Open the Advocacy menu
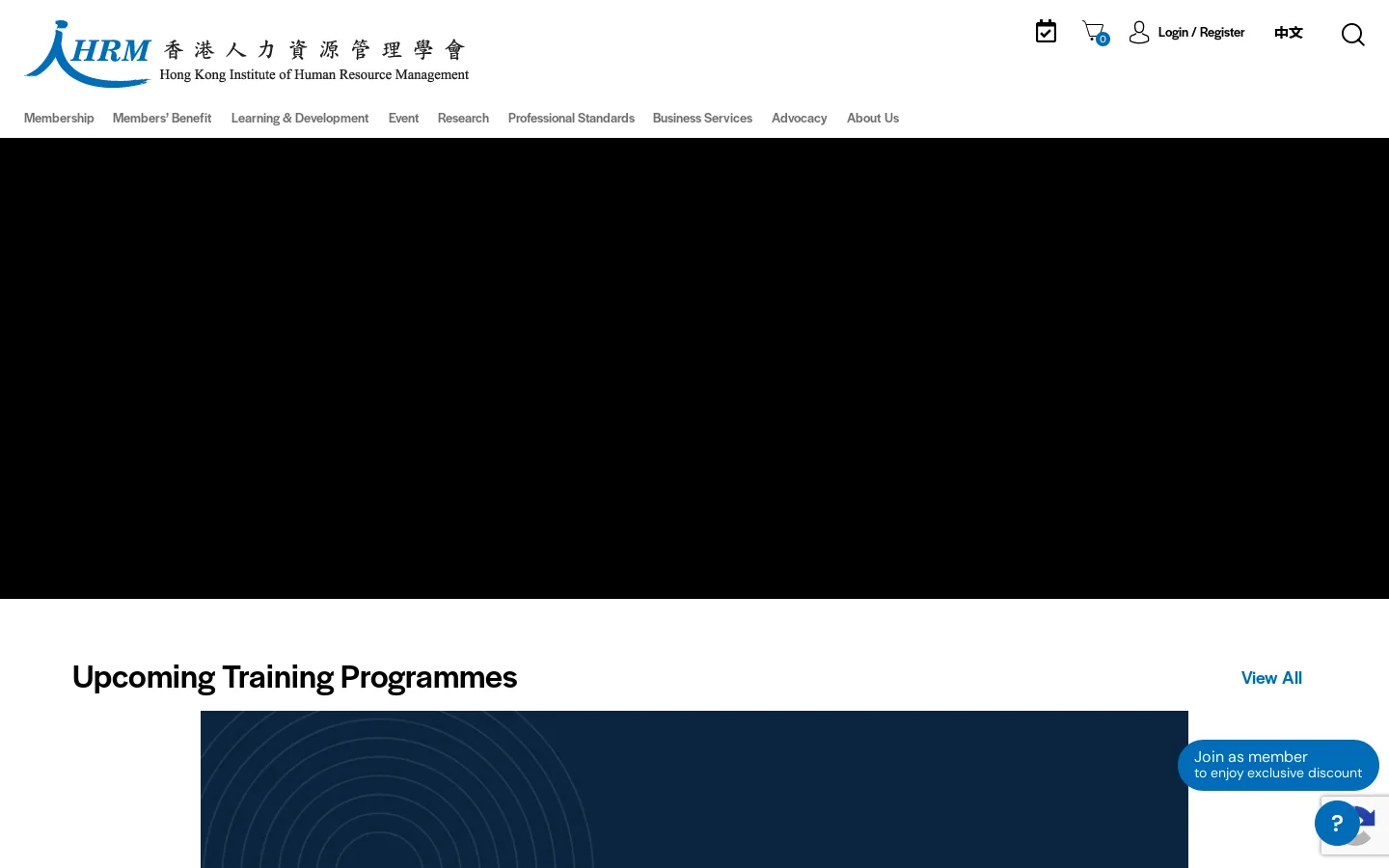Viewport: 1389px width, 868px height. click(800, 119)
